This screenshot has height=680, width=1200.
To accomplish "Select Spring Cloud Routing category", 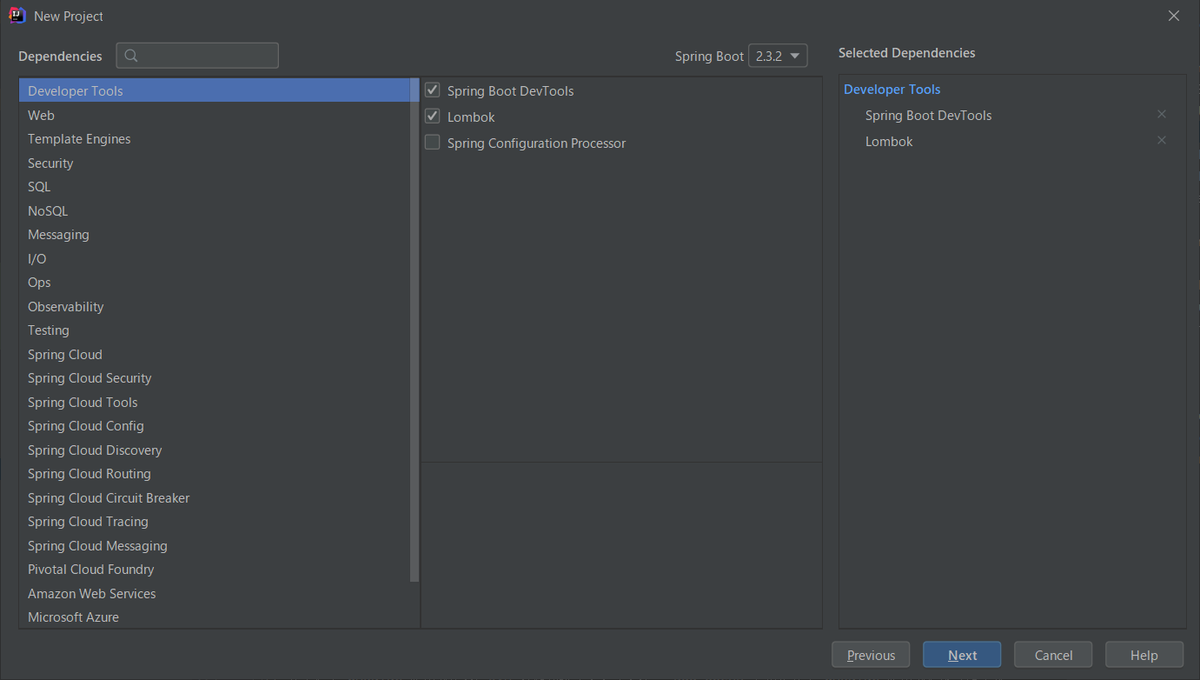I will pos(214,474).
